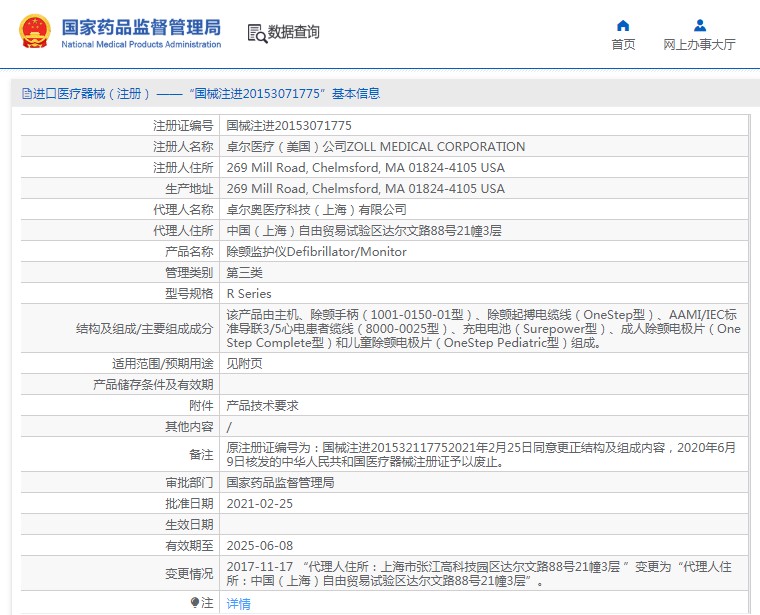The height and width of the screenshot is (615, 760).
Task: Click the expiry date 2025-06-08
Action: click(x=260, y=545)
